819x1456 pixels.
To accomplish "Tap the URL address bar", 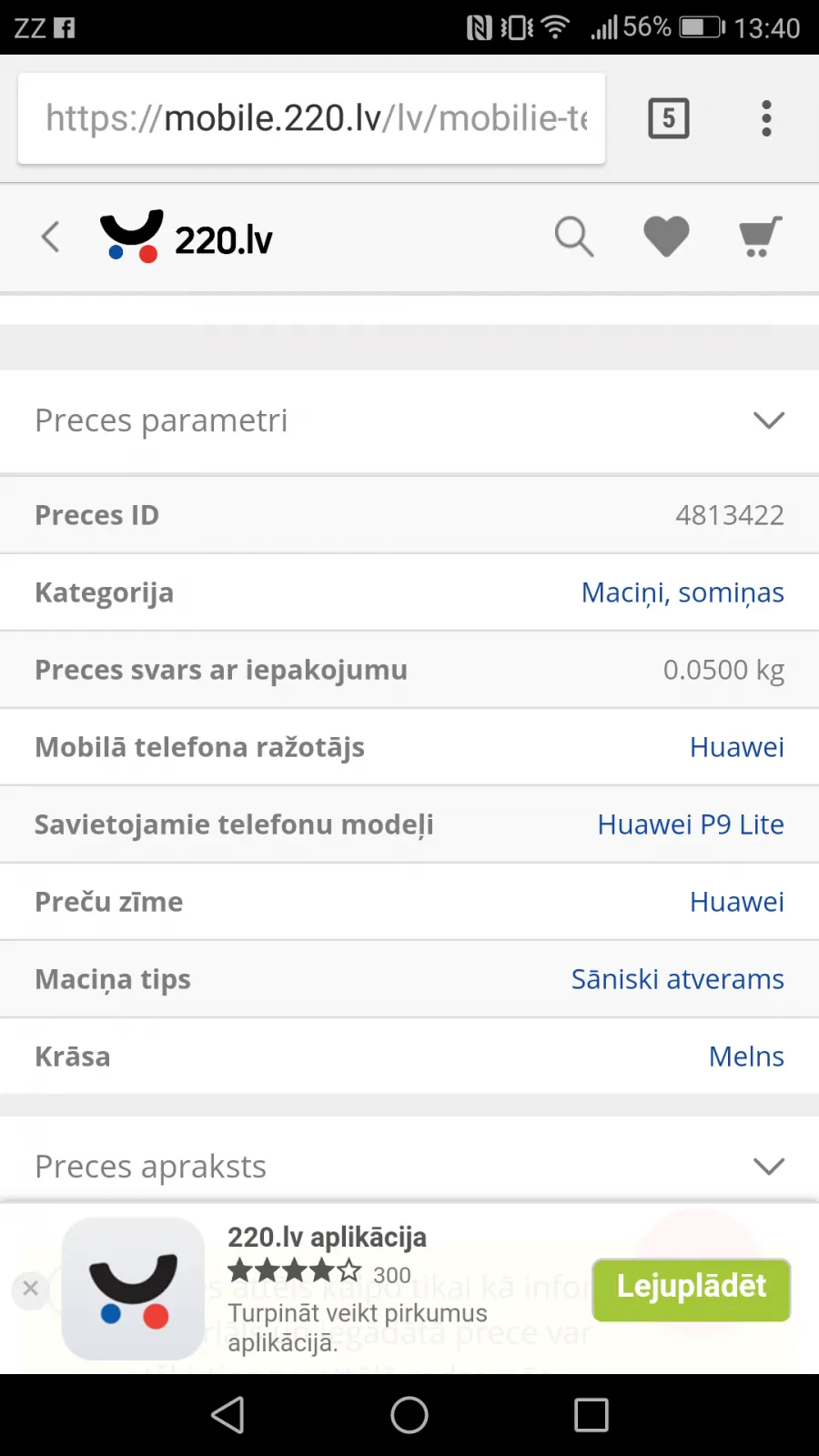I will 311,118.
